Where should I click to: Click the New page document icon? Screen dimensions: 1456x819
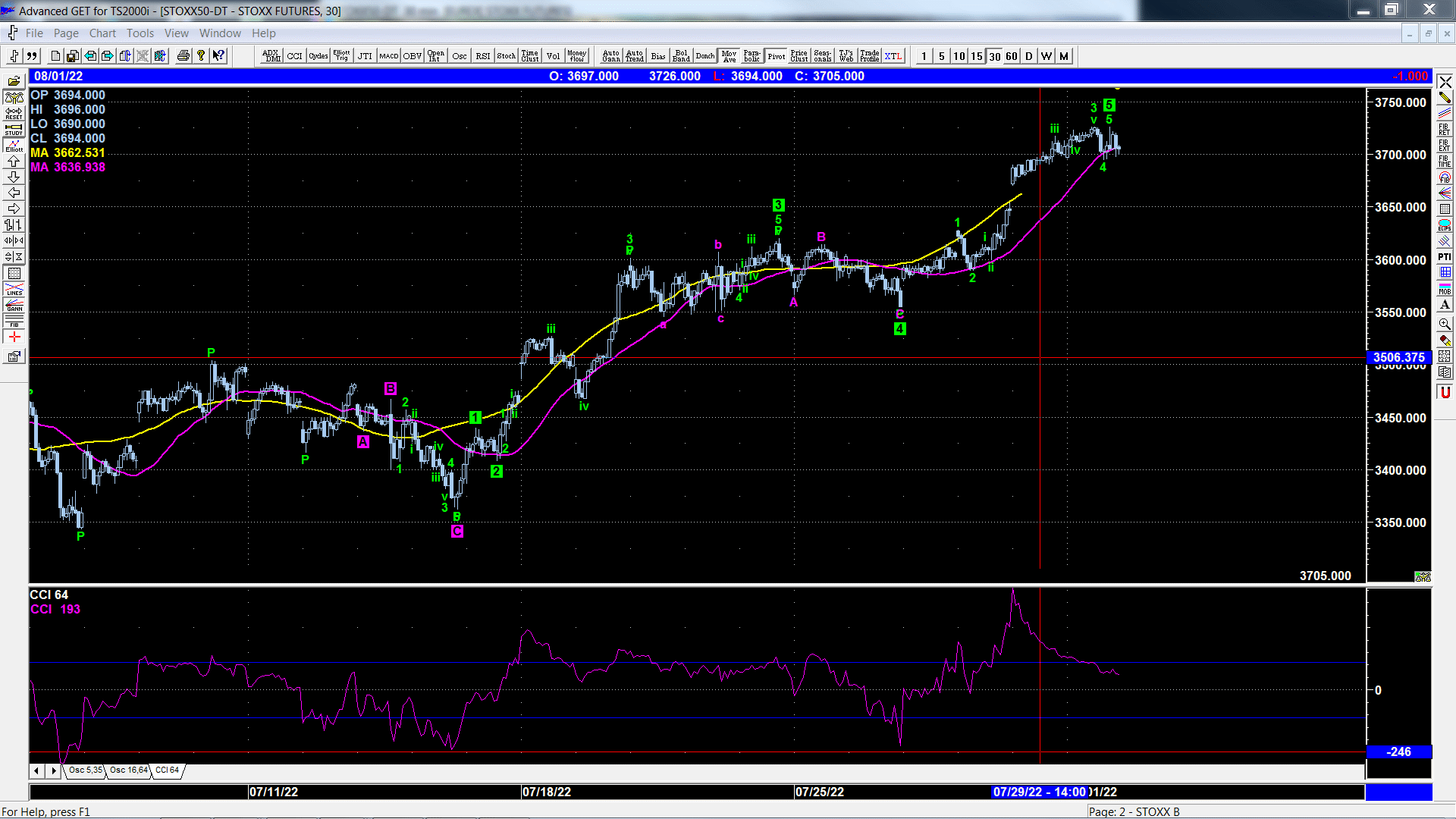tap(55, 56)
